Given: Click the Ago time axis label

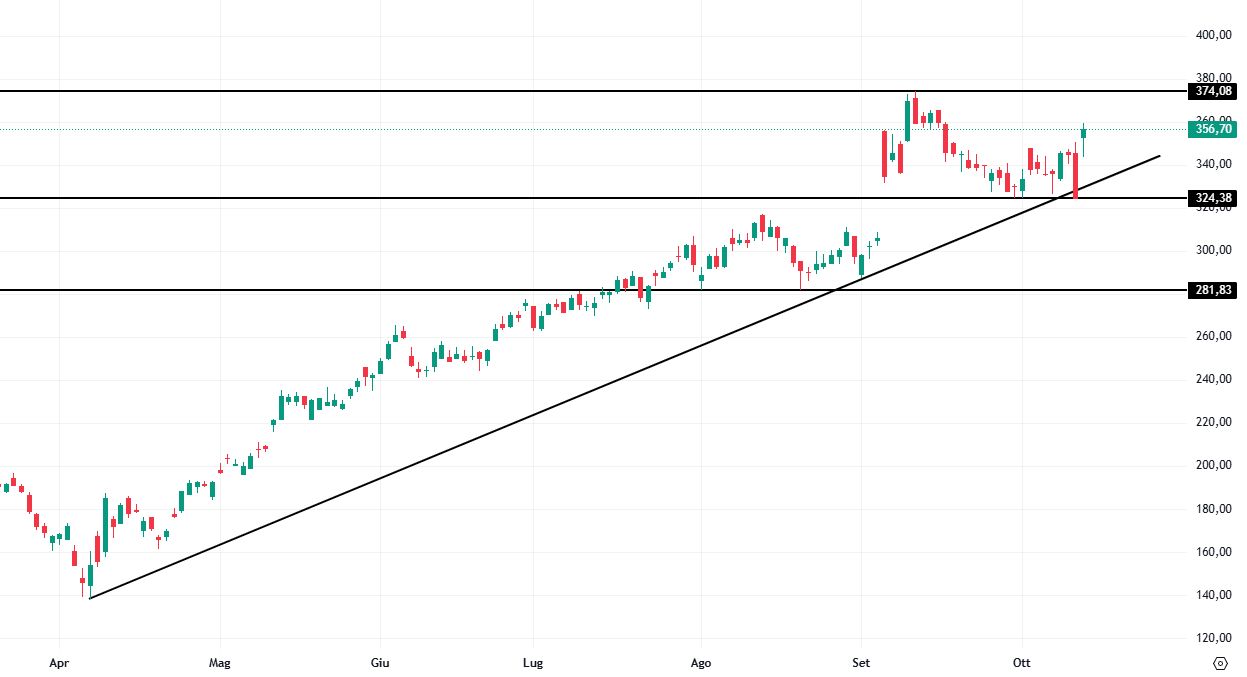Looking at the screenshot, I should point(701,663).
